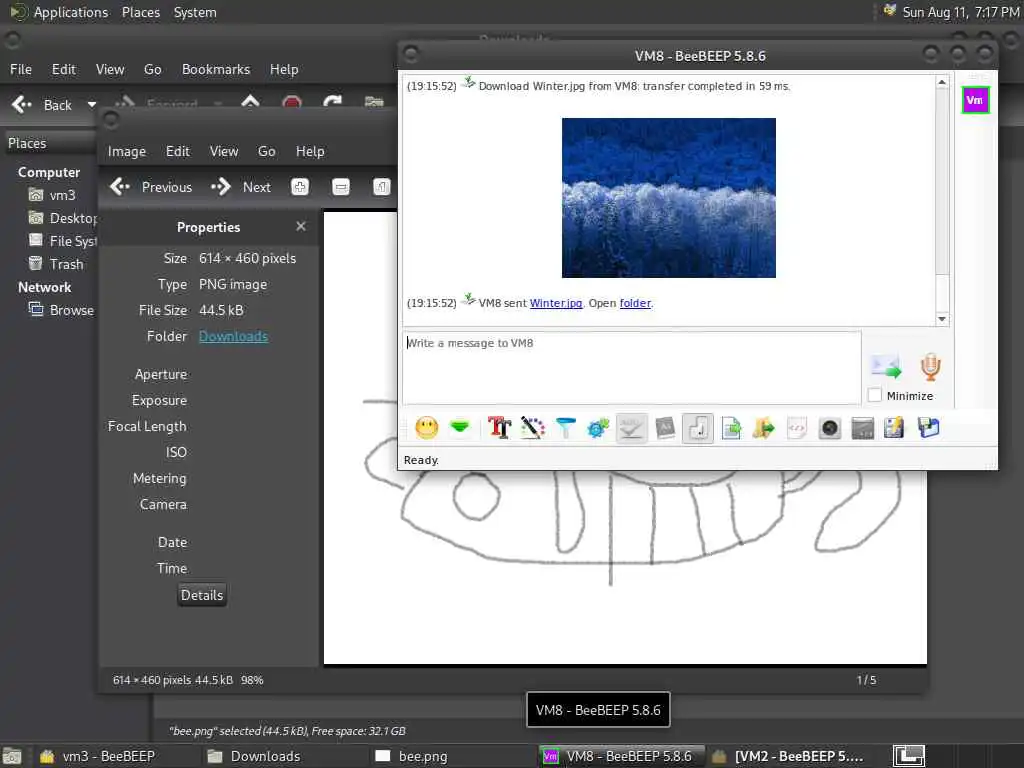Open the folder link in chat message
The width and height of the screenshot is (1024, 768).
pos(635,303)
